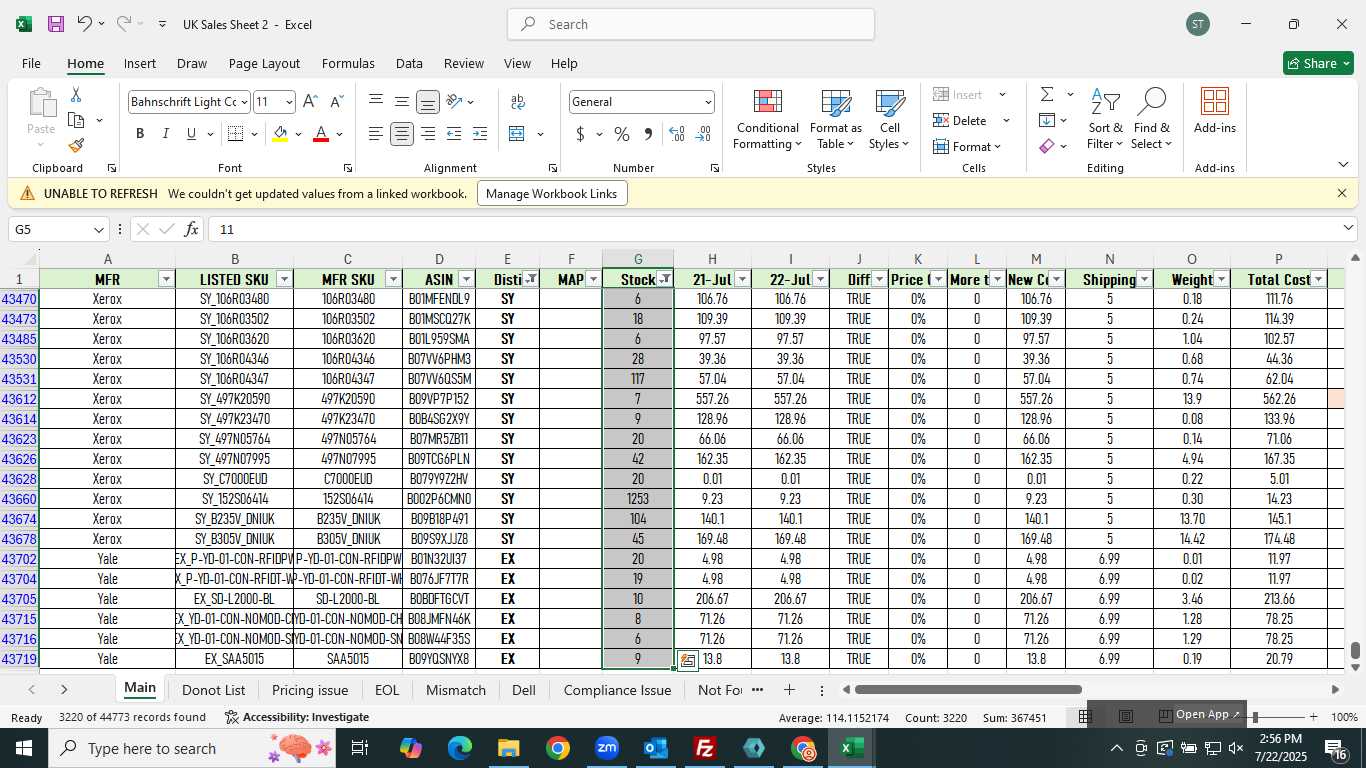Open the font name dropdown
The image size is (1366, 768).
tap(243, 102)
